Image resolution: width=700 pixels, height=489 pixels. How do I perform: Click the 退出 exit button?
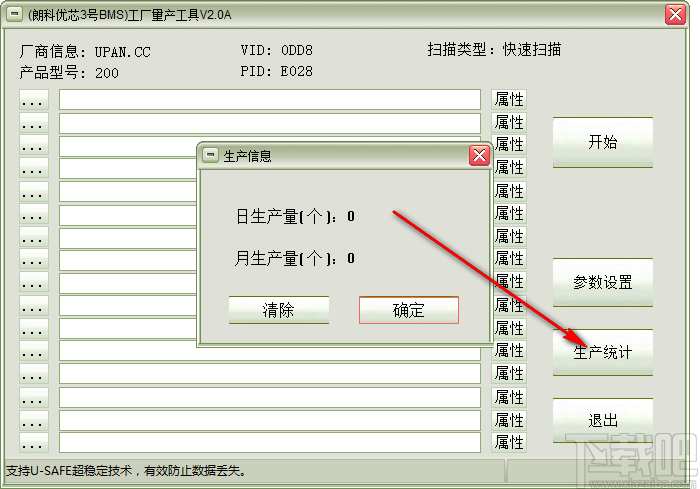(x=603, y=420)
